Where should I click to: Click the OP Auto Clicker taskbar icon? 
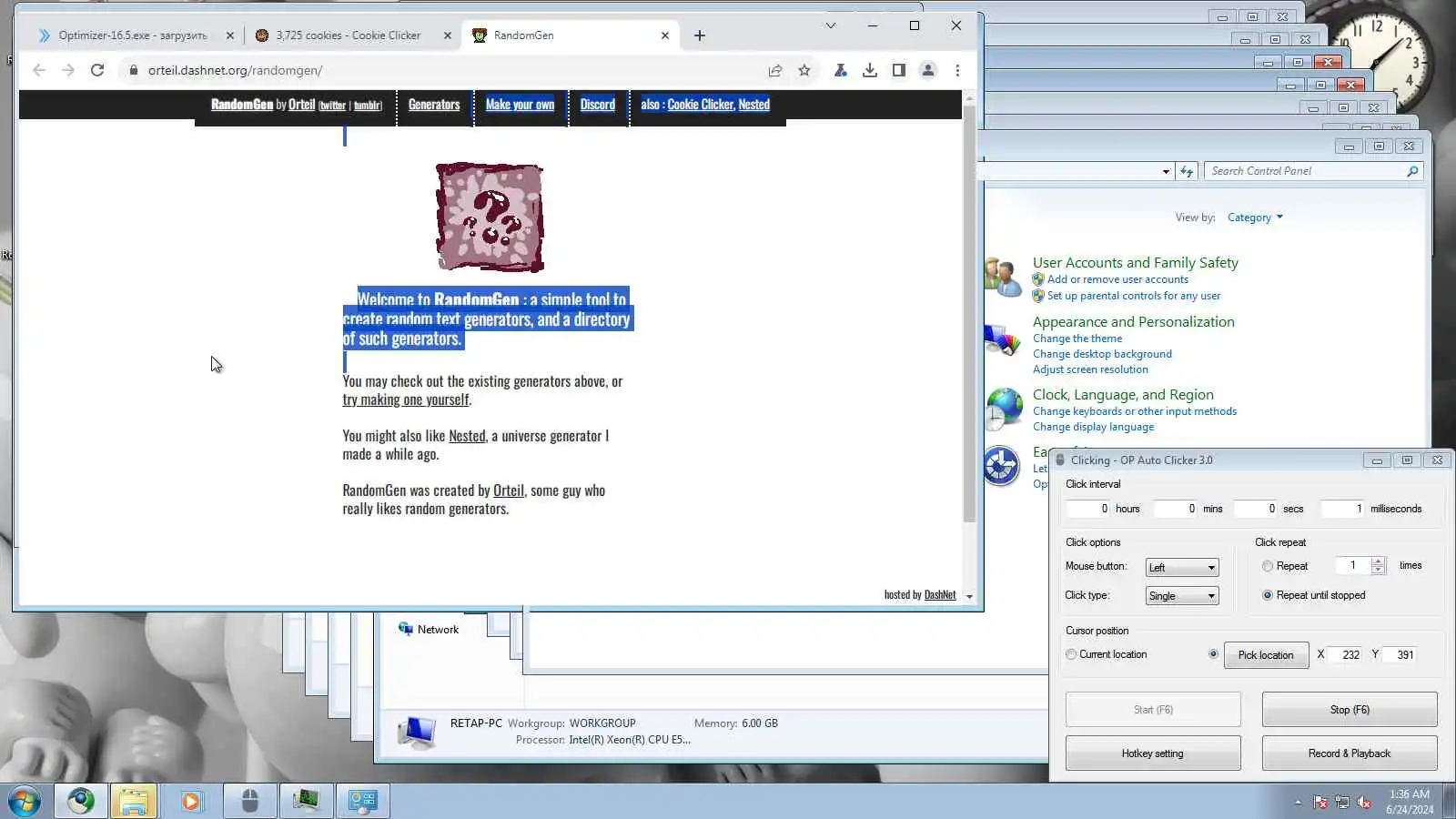(x=249, y=801)
